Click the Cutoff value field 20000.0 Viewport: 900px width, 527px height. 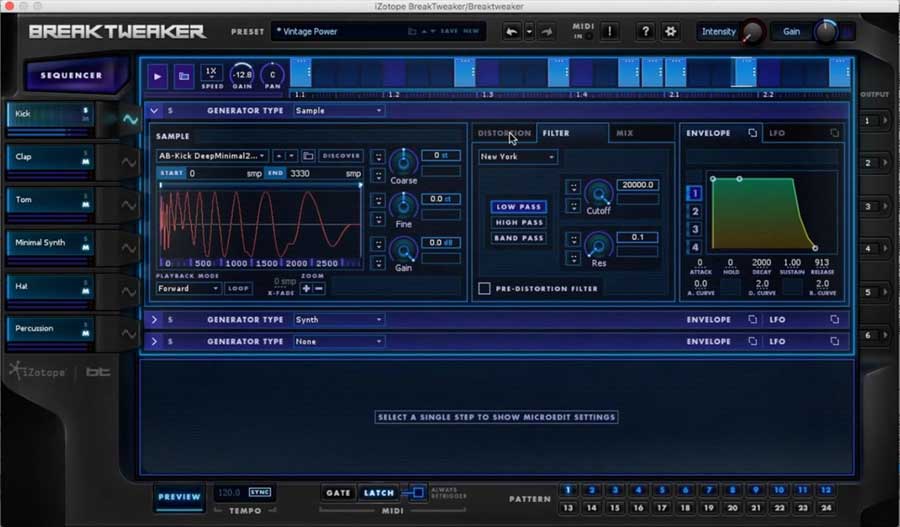point(637,185)
